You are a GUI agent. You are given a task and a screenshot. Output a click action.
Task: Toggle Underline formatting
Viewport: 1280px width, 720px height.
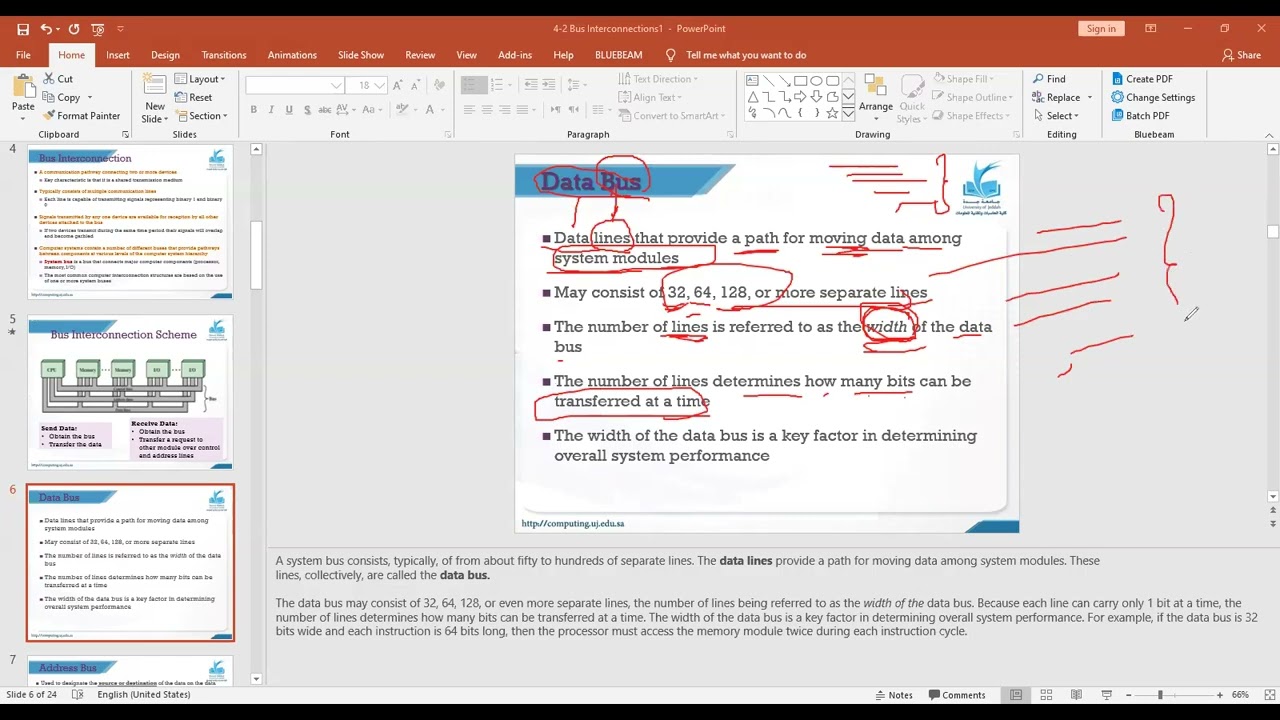point(289,110)
